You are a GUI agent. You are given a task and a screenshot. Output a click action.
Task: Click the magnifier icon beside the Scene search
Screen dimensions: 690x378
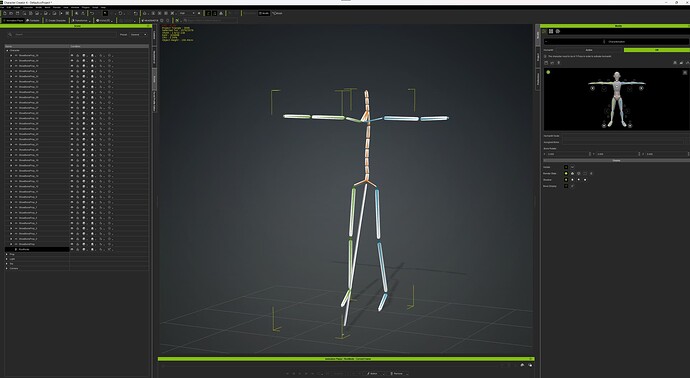10,34
